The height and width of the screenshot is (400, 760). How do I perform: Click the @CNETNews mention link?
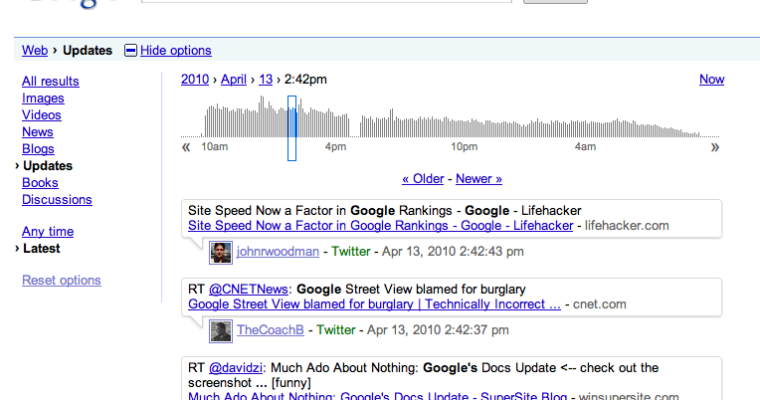point(249,289)
